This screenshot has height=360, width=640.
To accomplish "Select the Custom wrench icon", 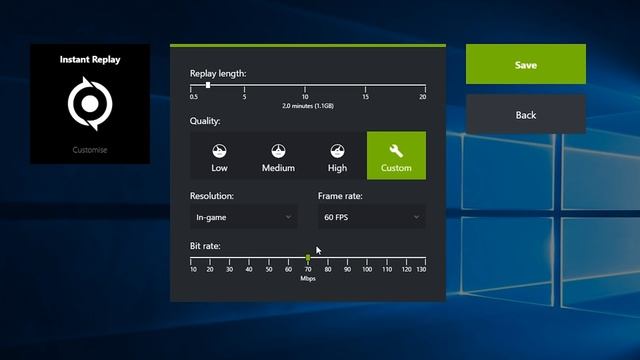I will coord(396,151).
